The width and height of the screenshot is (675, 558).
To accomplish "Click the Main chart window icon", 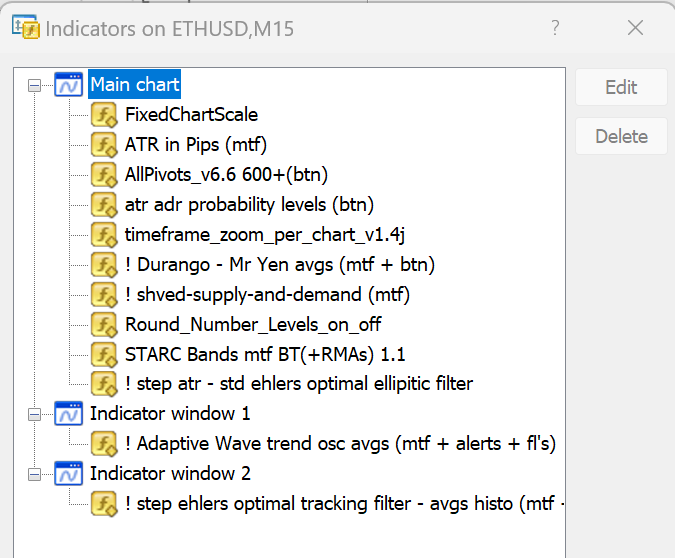I will pos(69,86).
